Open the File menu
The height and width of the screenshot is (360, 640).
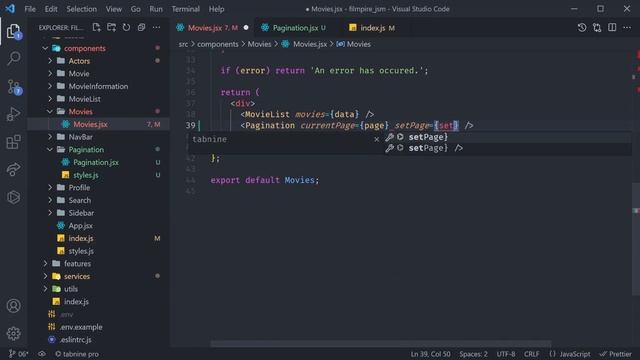(30, 9)
